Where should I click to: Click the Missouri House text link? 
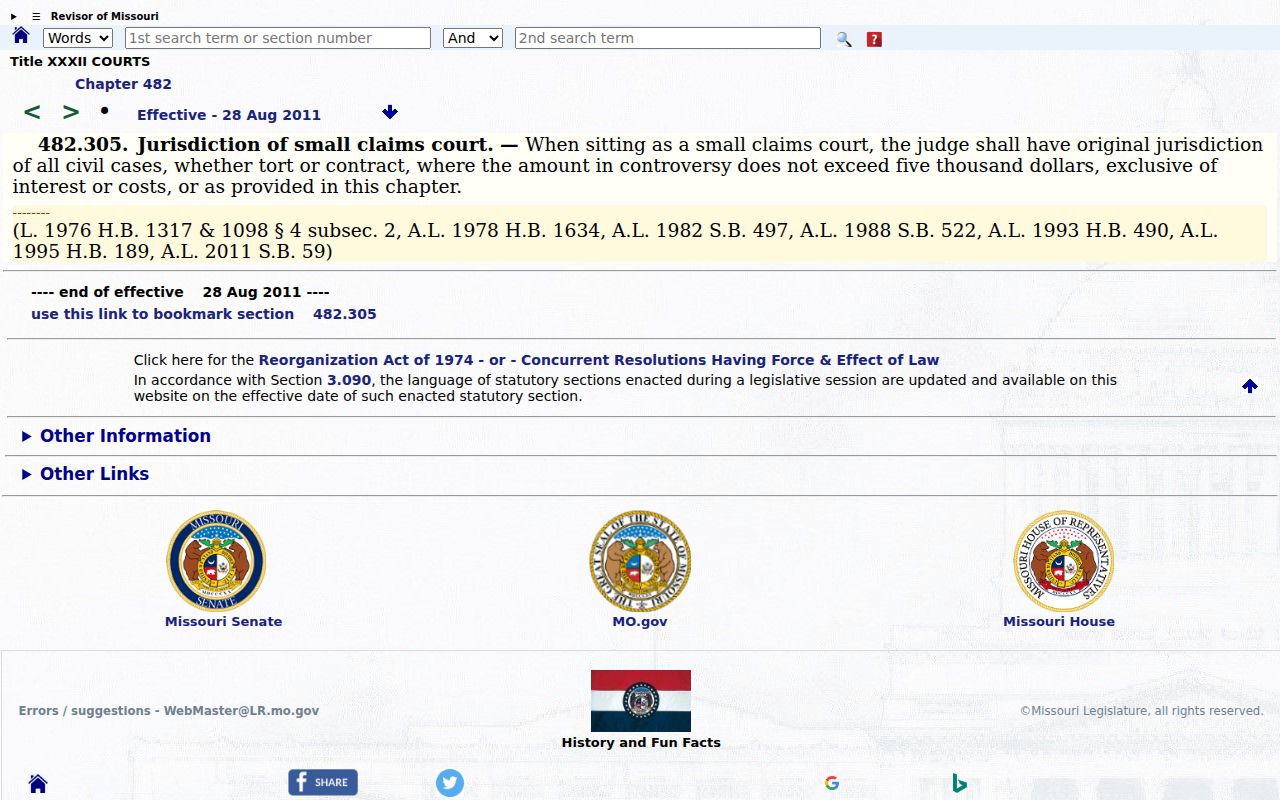[x=1059, y=621]
